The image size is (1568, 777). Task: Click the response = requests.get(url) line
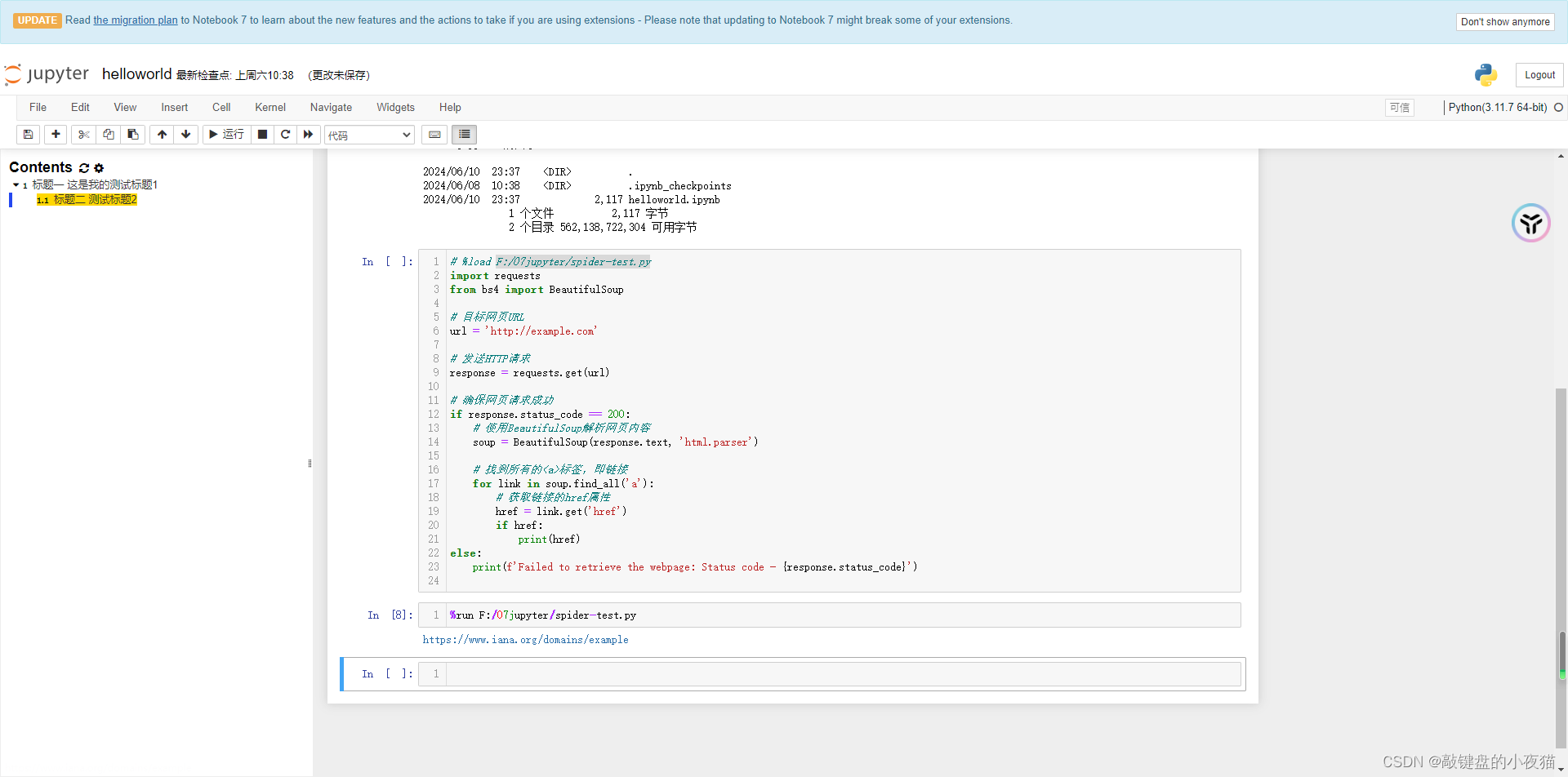point(529,373)
